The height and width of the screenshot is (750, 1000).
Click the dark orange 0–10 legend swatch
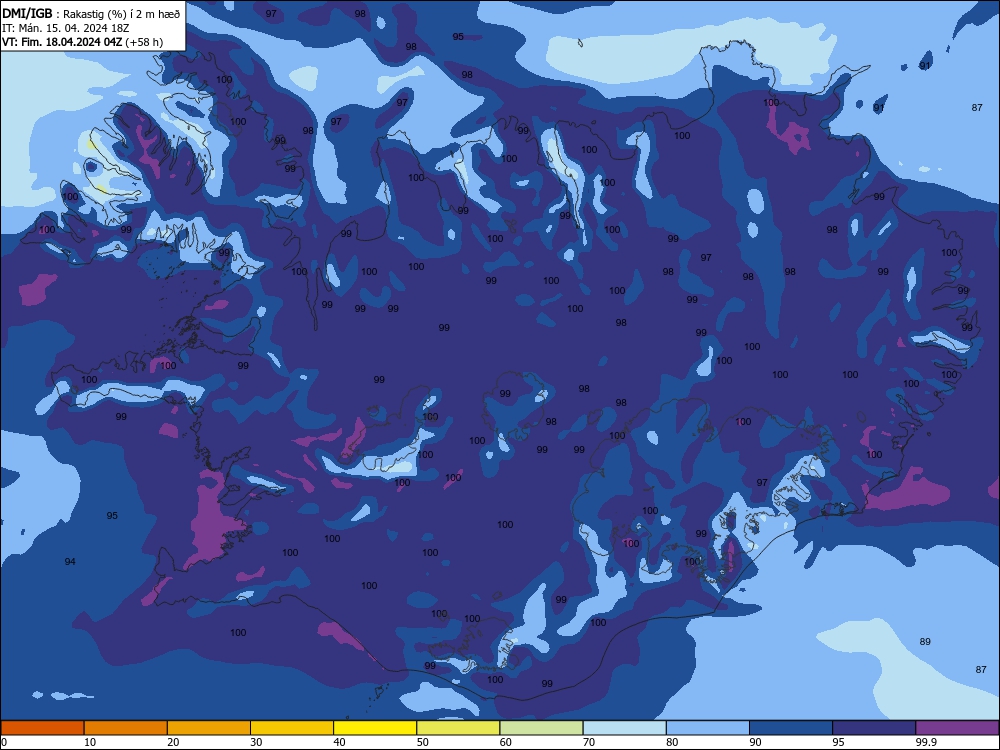tap(42, 728)
